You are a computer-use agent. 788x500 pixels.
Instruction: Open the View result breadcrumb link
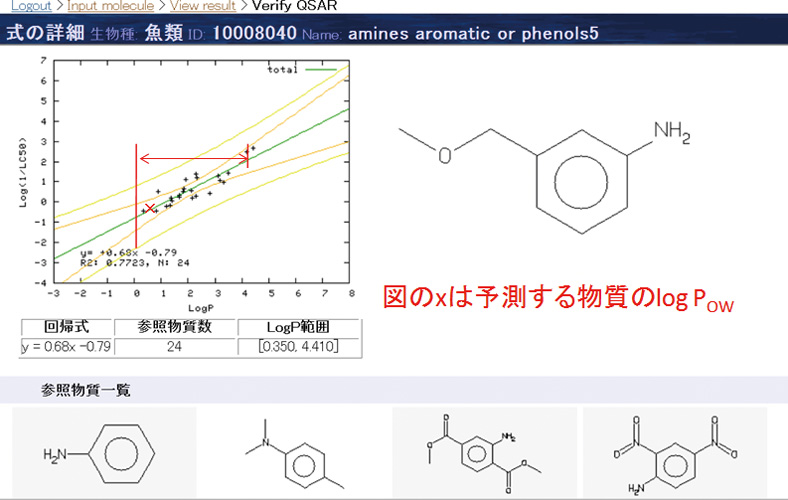(203, 6)
